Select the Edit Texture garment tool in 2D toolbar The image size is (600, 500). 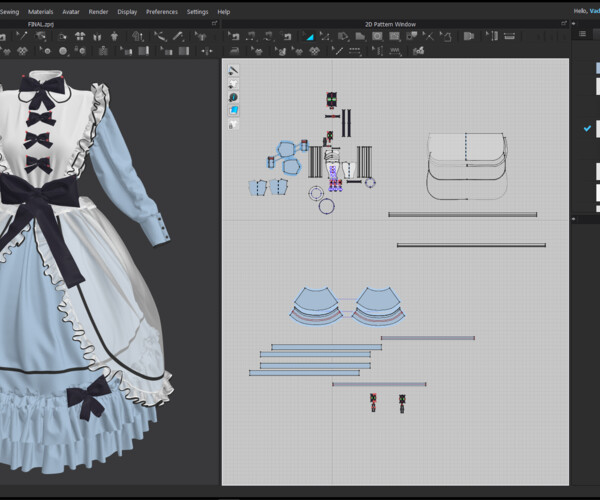[x=258, y=51]
